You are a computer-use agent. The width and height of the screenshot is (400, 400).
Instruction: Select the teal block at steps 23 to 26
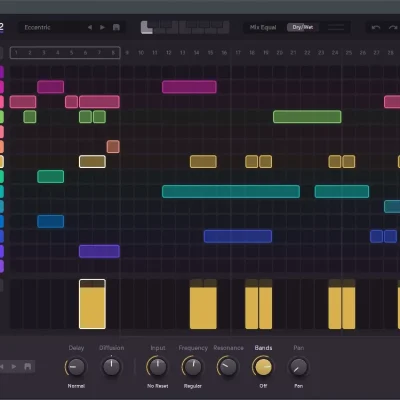click(x=342, y=191)
